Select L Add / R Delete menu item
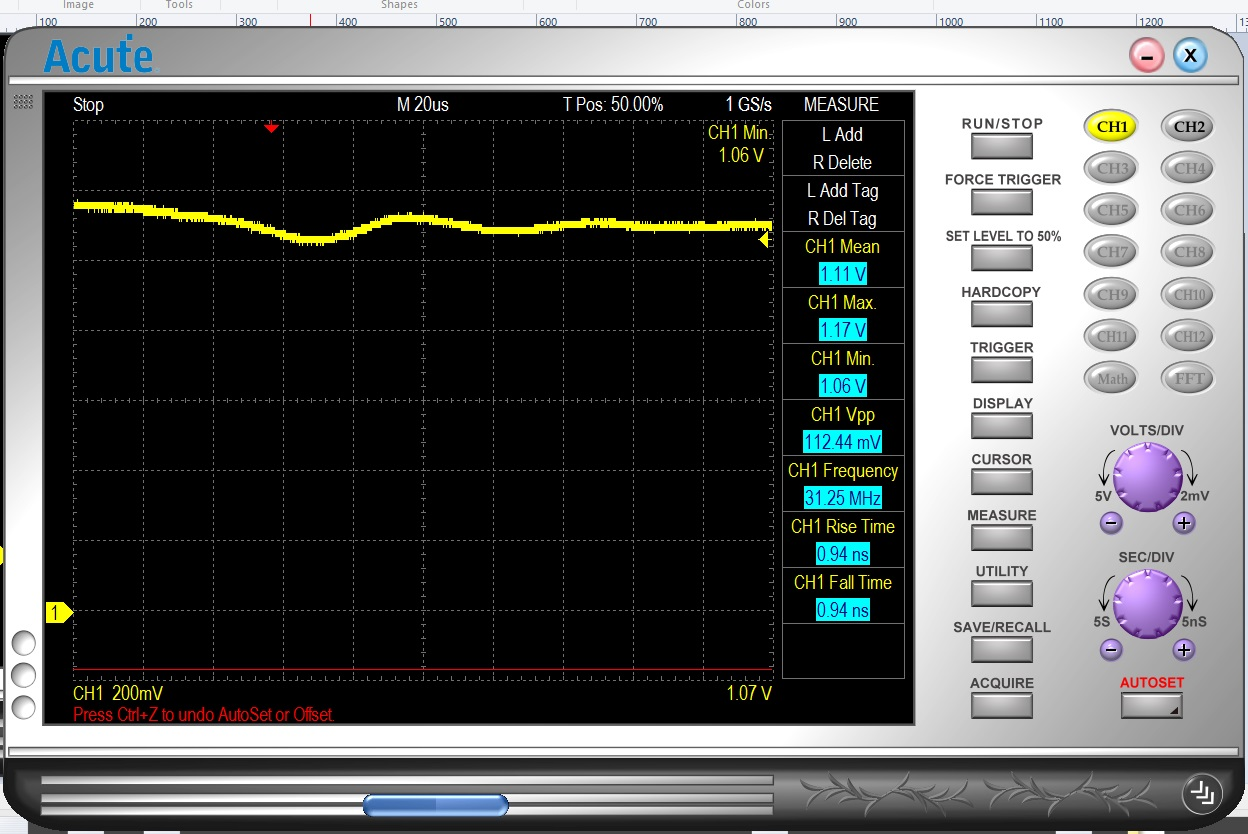This screenshot has height=834, width=1248. [x=842, y=148]
